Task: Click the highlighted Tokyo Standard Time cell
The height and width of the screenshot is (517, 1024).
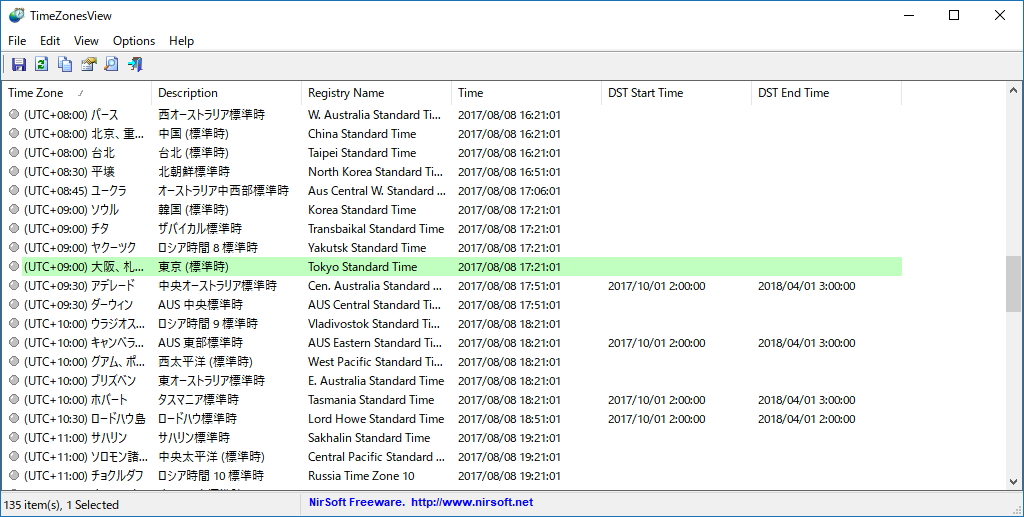Action: [x=362, y=267]
